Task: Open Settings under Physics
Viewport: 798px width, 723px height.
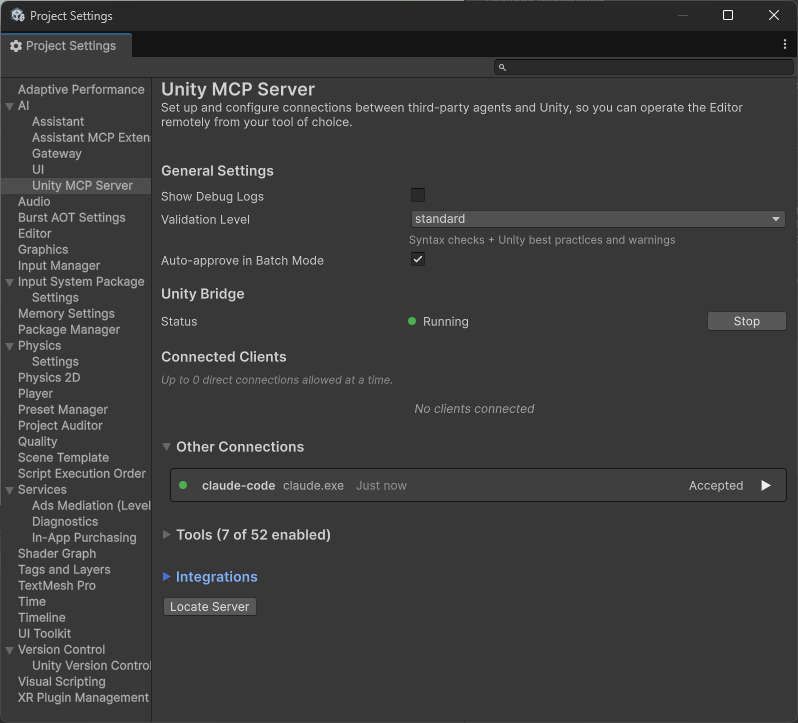Action: click(55, 362)
